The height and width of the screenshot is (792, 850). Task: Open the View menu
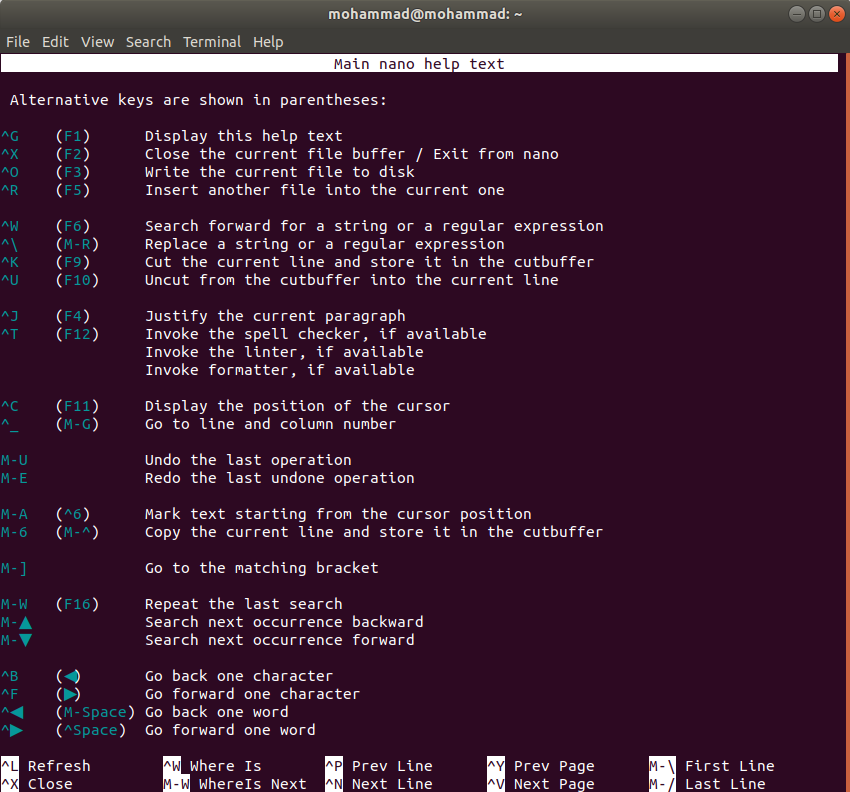point(98,42)
